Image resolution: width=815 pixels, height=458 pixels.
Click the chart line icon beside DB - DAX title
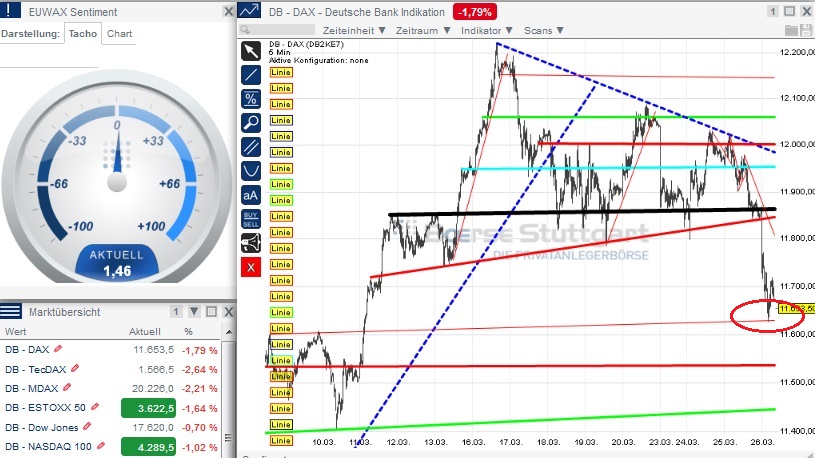(x=249, y=11)
